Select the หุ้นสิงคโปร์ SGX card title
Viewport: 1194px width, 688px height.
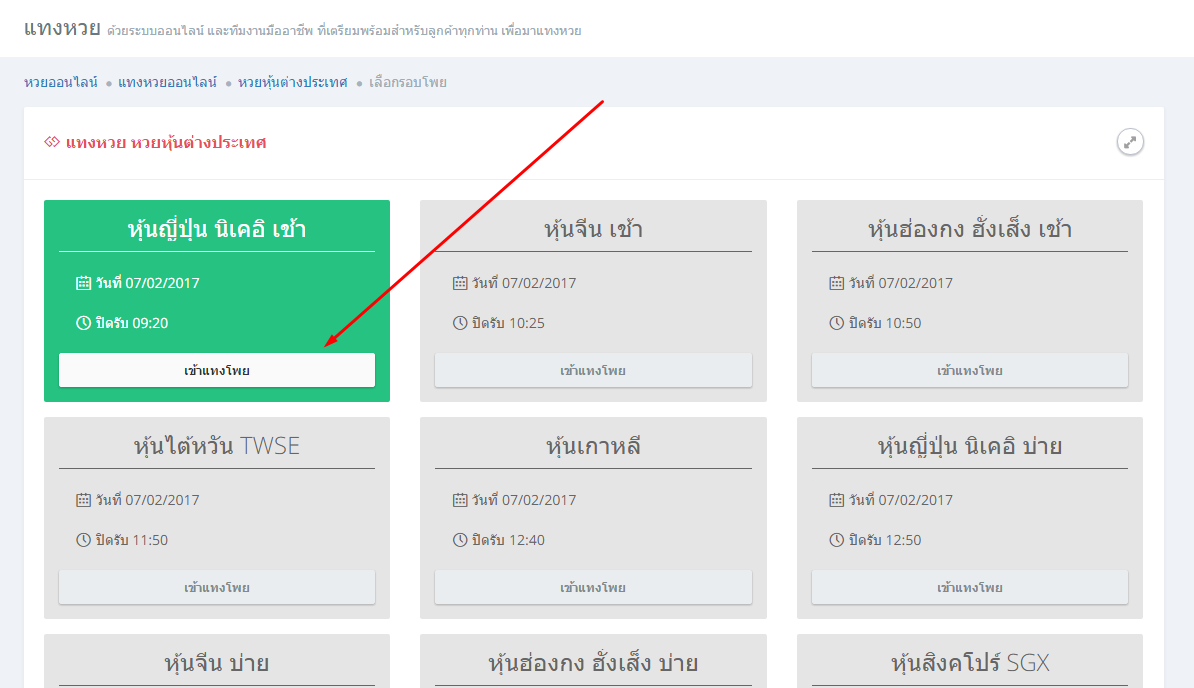[x=969, y=663]
